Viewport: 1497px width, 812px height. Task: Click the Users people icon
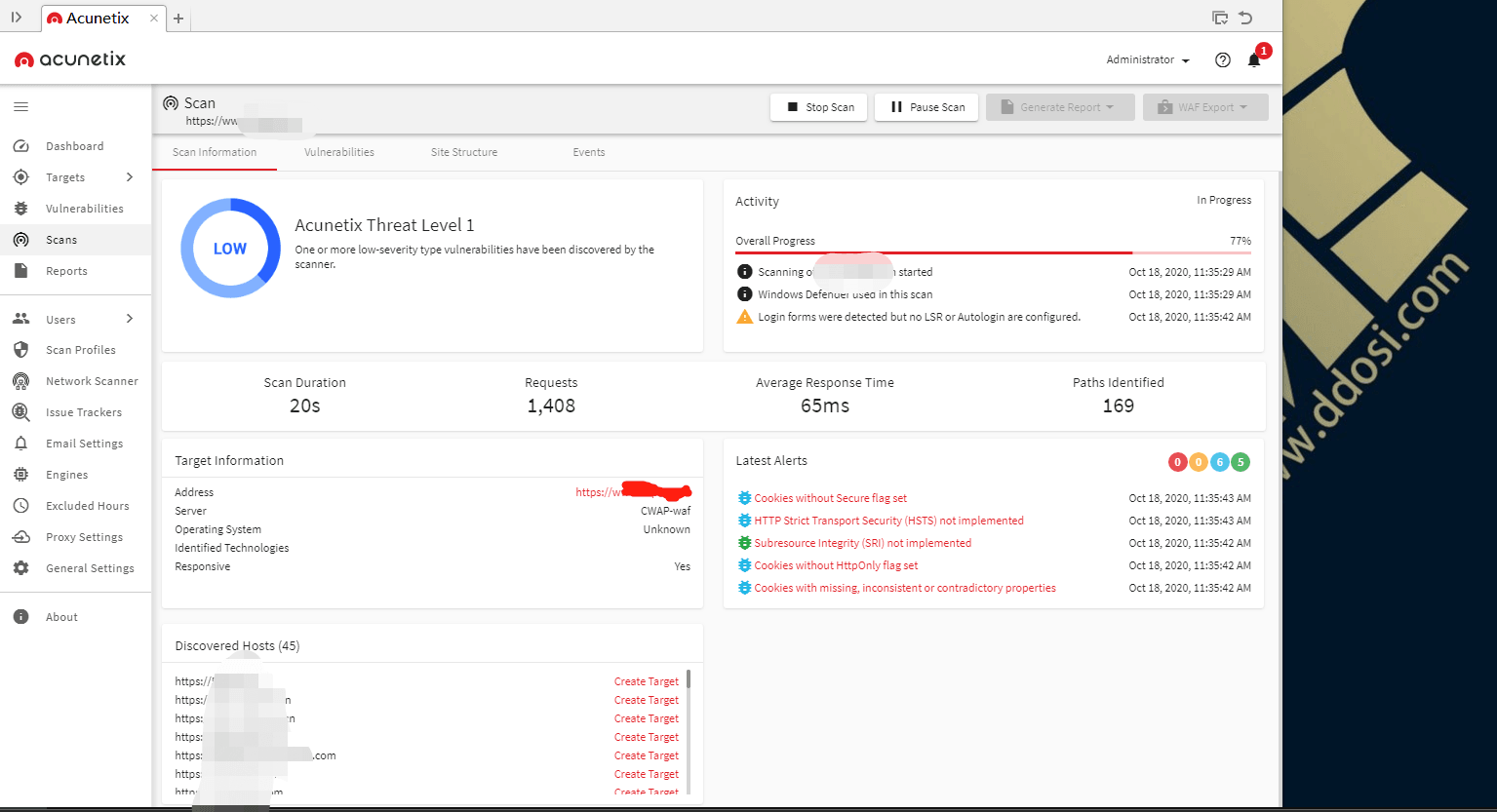(x=21, y=319)
